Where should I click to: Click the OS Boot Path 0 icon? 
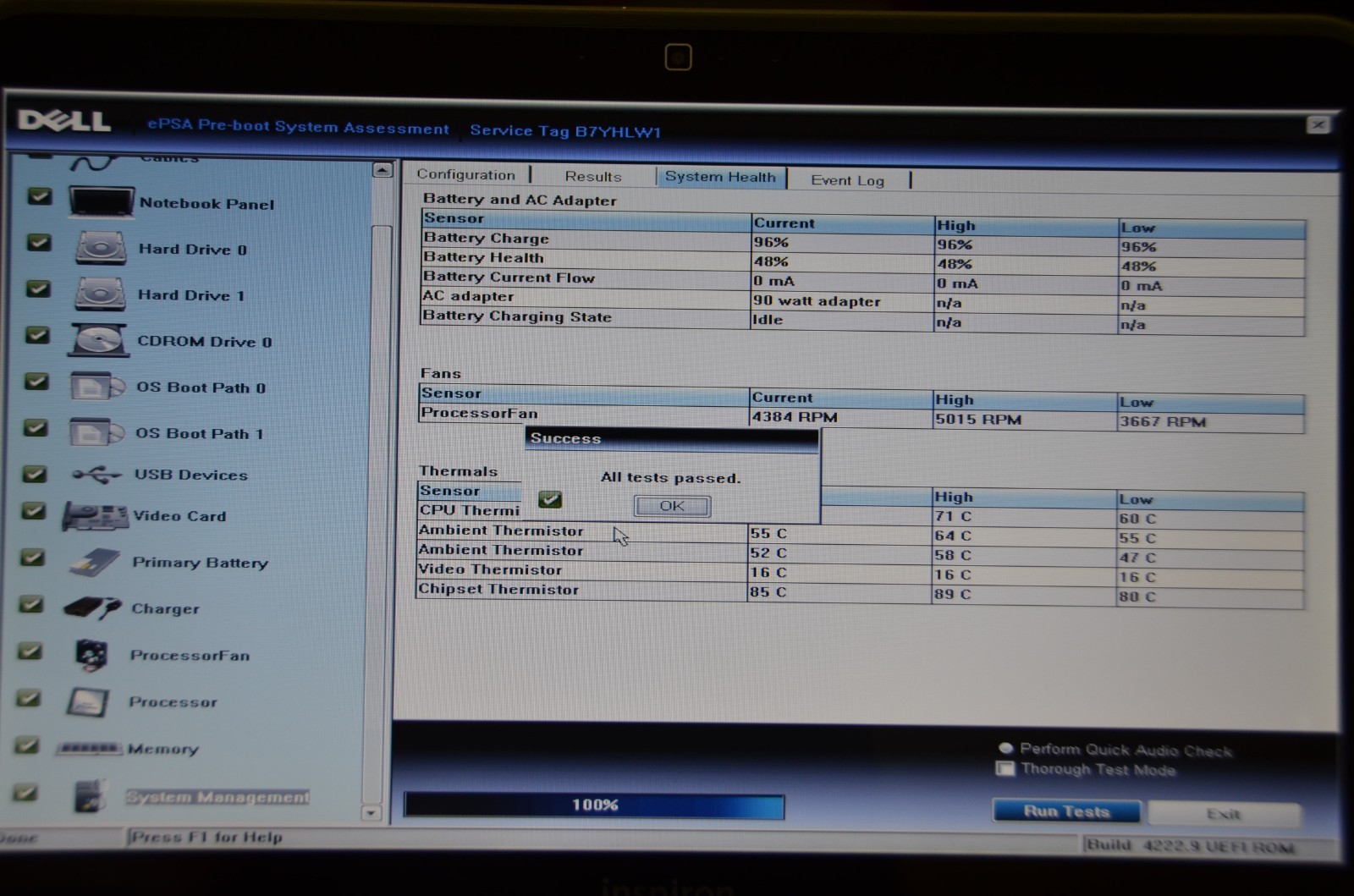click(97, 387)
